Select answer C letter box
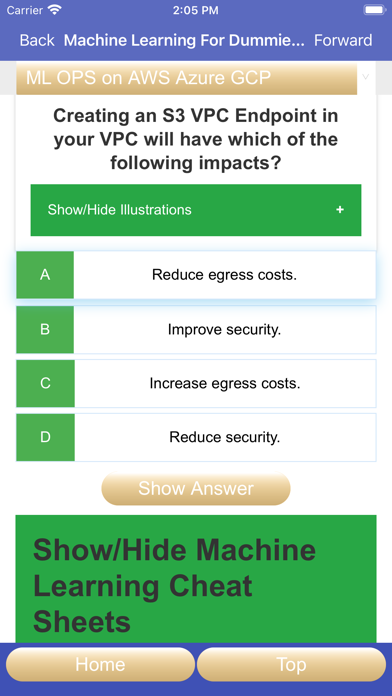 45,384
